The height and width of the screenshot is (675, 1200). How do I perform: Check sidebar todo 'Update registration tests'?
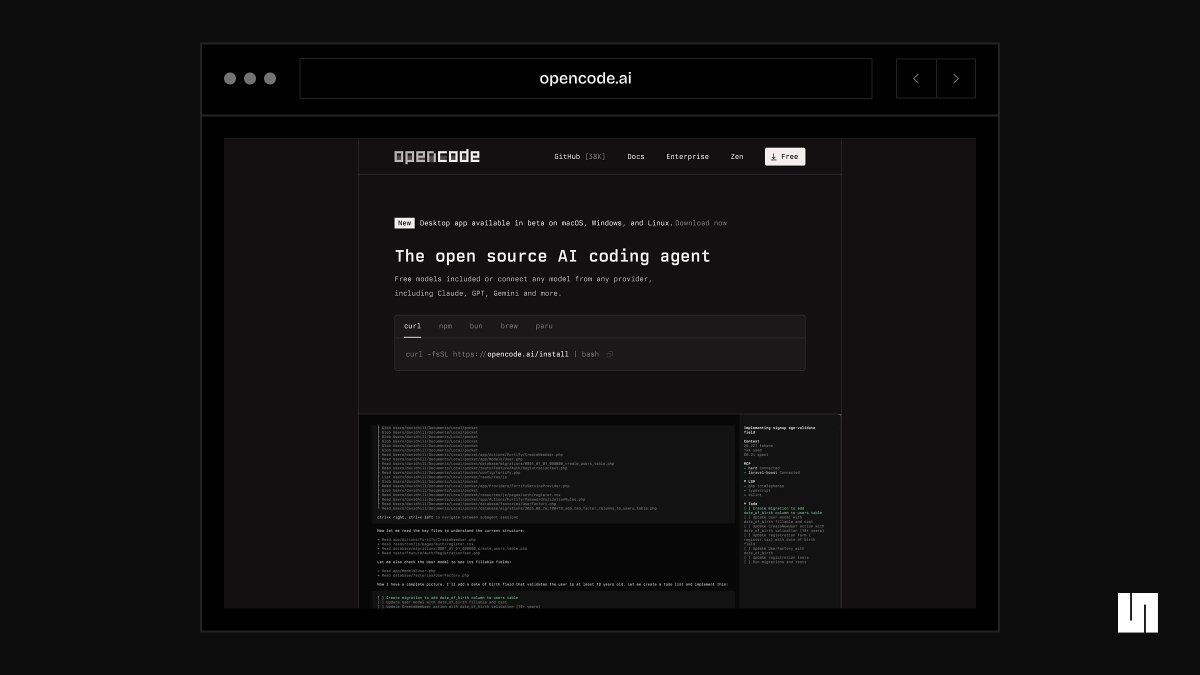point(747,556)
